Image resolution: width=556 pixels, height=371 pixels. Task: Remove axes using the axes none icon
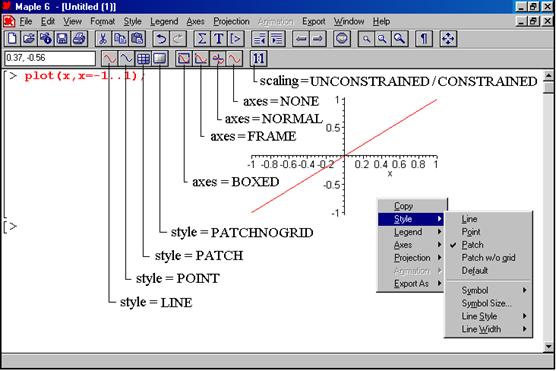coord(234,59)
